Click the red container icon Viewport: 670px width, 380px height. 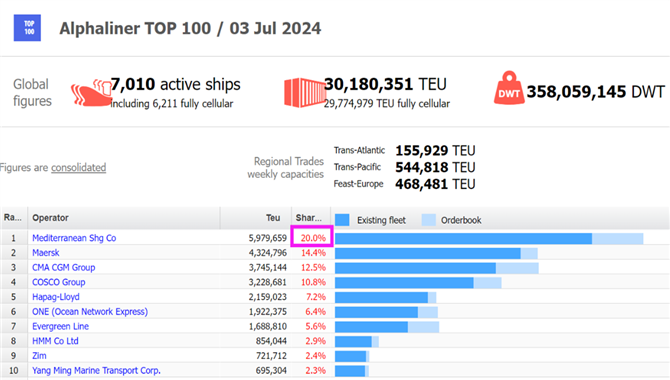pyautogui.click(x=305, y=93)
